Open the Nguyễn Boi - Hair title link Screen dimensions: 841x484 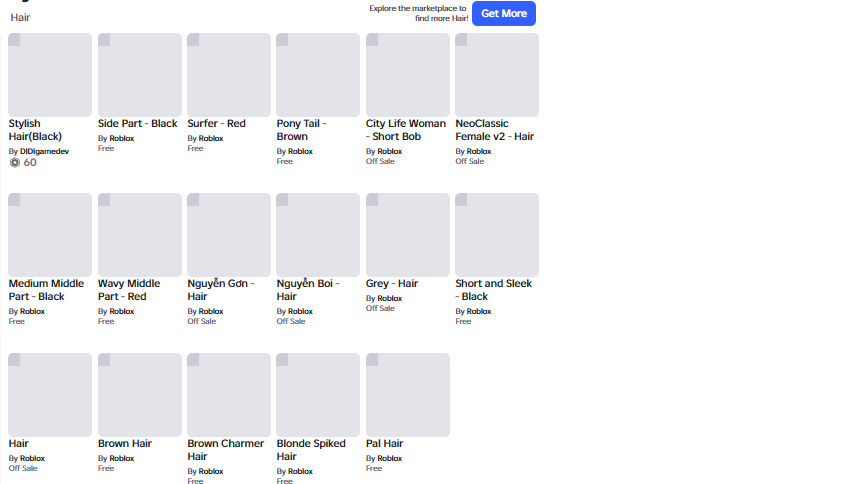(x=308, y=290)
